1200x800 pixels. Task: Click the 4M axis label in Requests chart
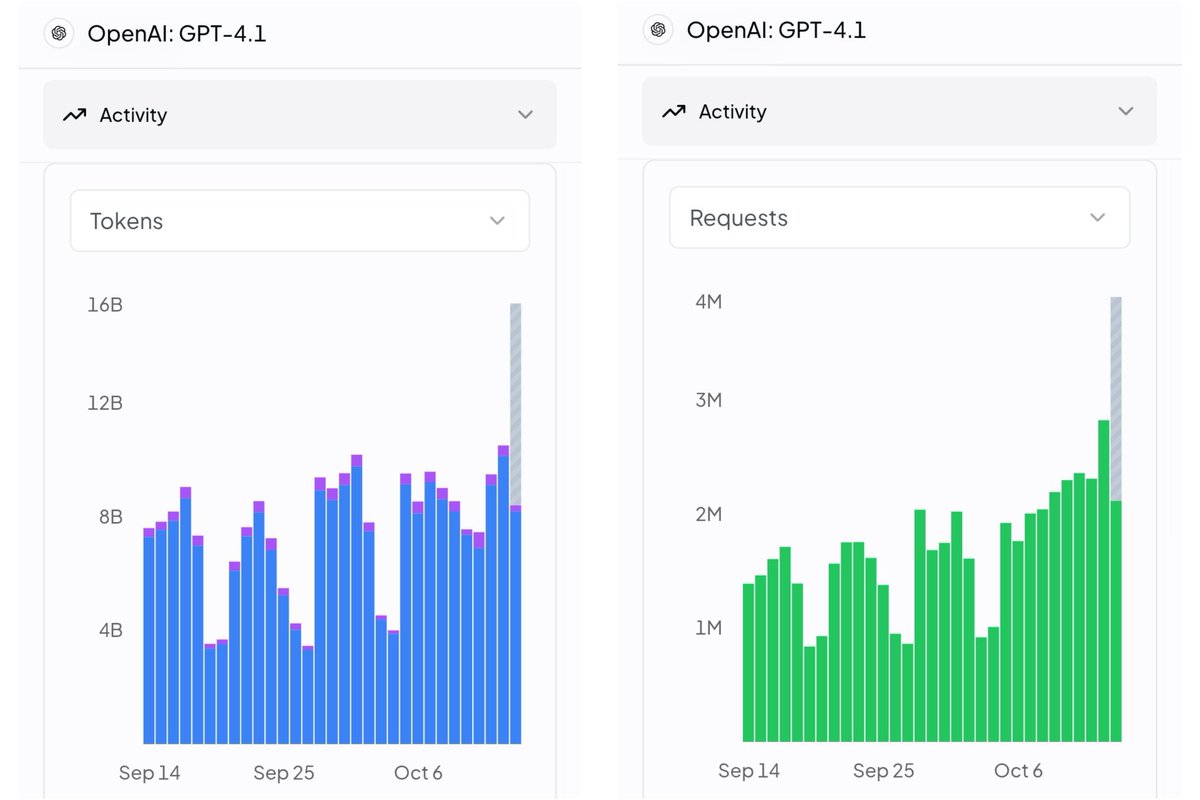pos(708,301)
